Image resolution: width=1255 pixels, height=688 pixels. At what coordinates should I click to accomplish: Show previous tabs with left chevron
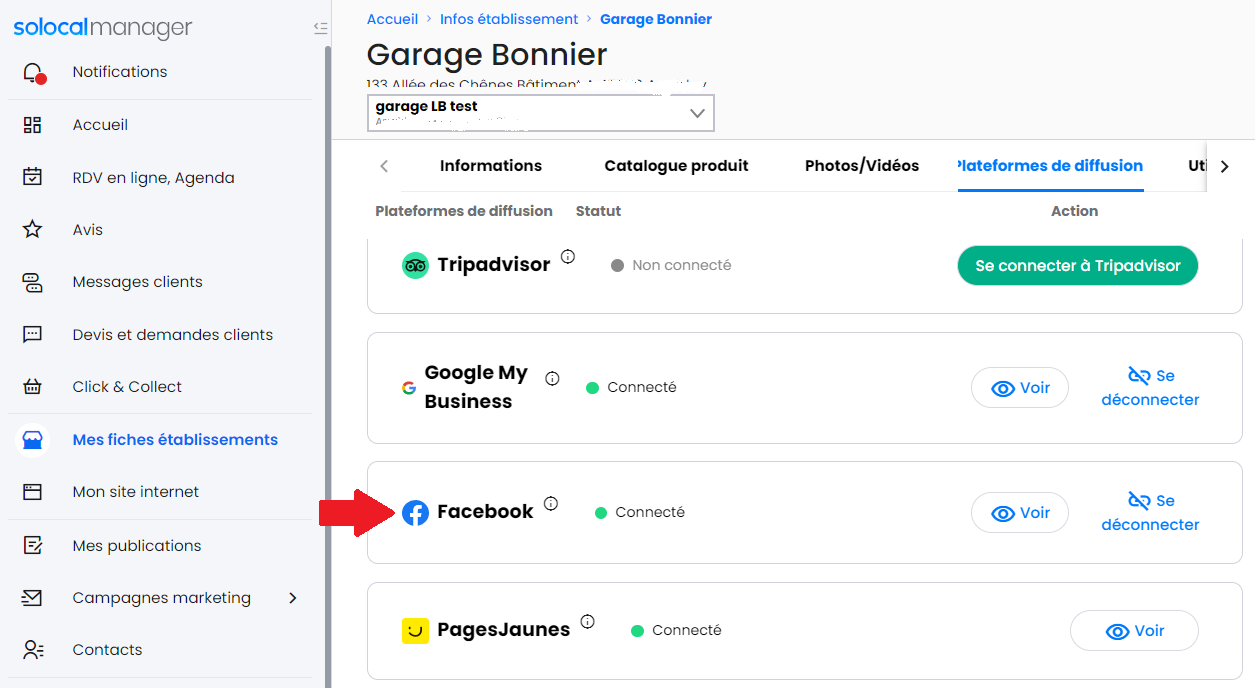click(384, 166)
